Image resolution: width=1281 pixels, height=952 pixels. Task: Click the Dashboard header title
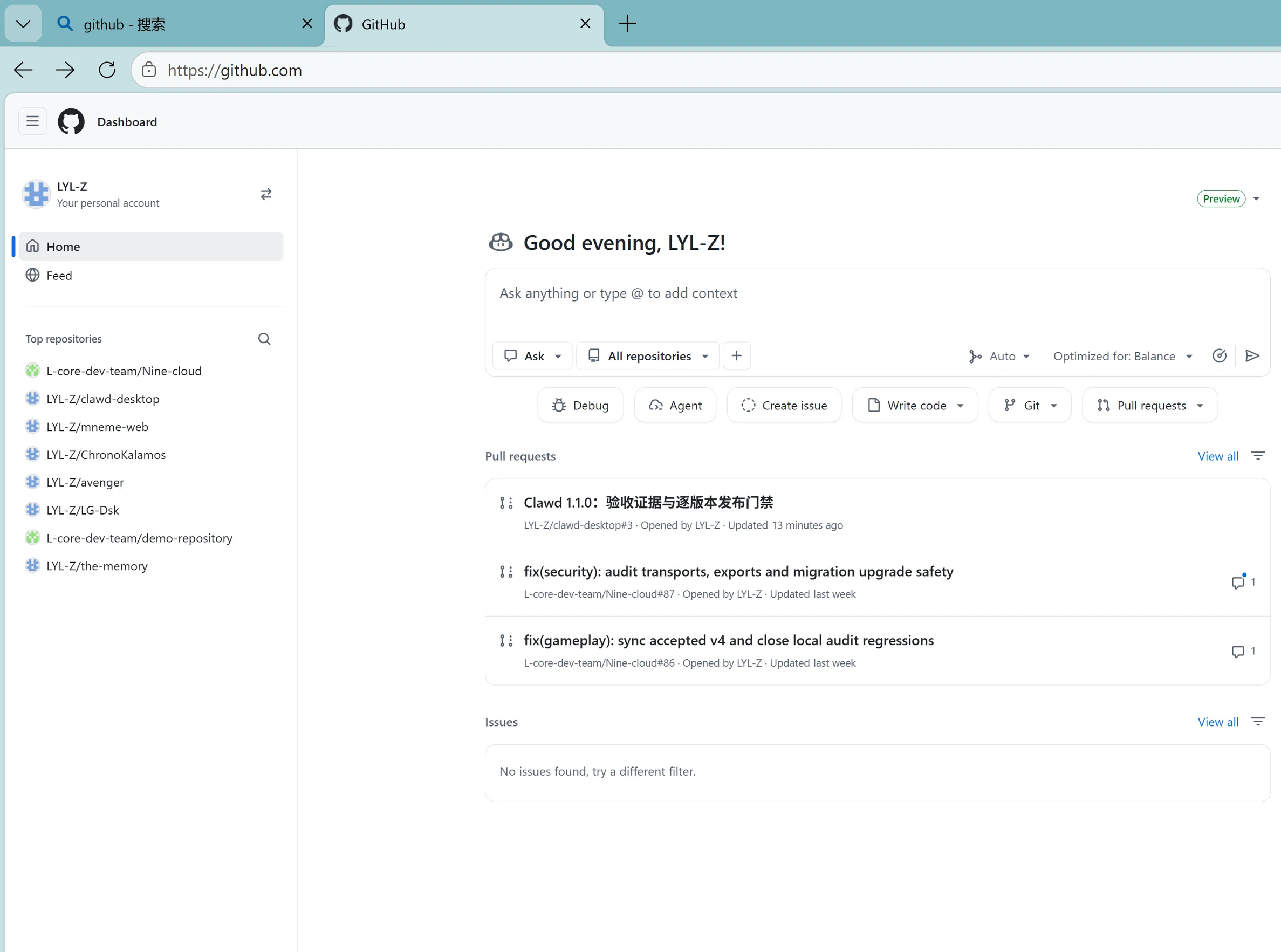127,121
